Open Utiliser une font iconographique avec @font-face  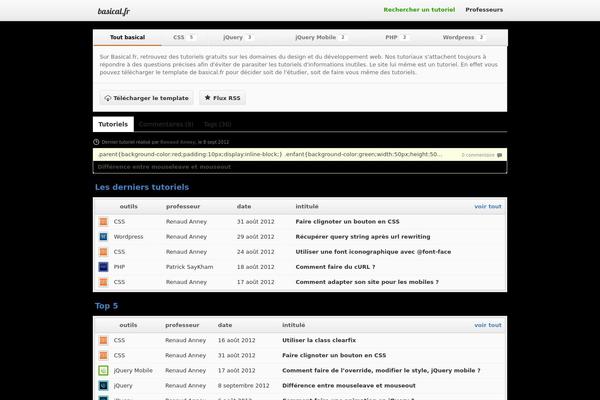coord(373,252)
